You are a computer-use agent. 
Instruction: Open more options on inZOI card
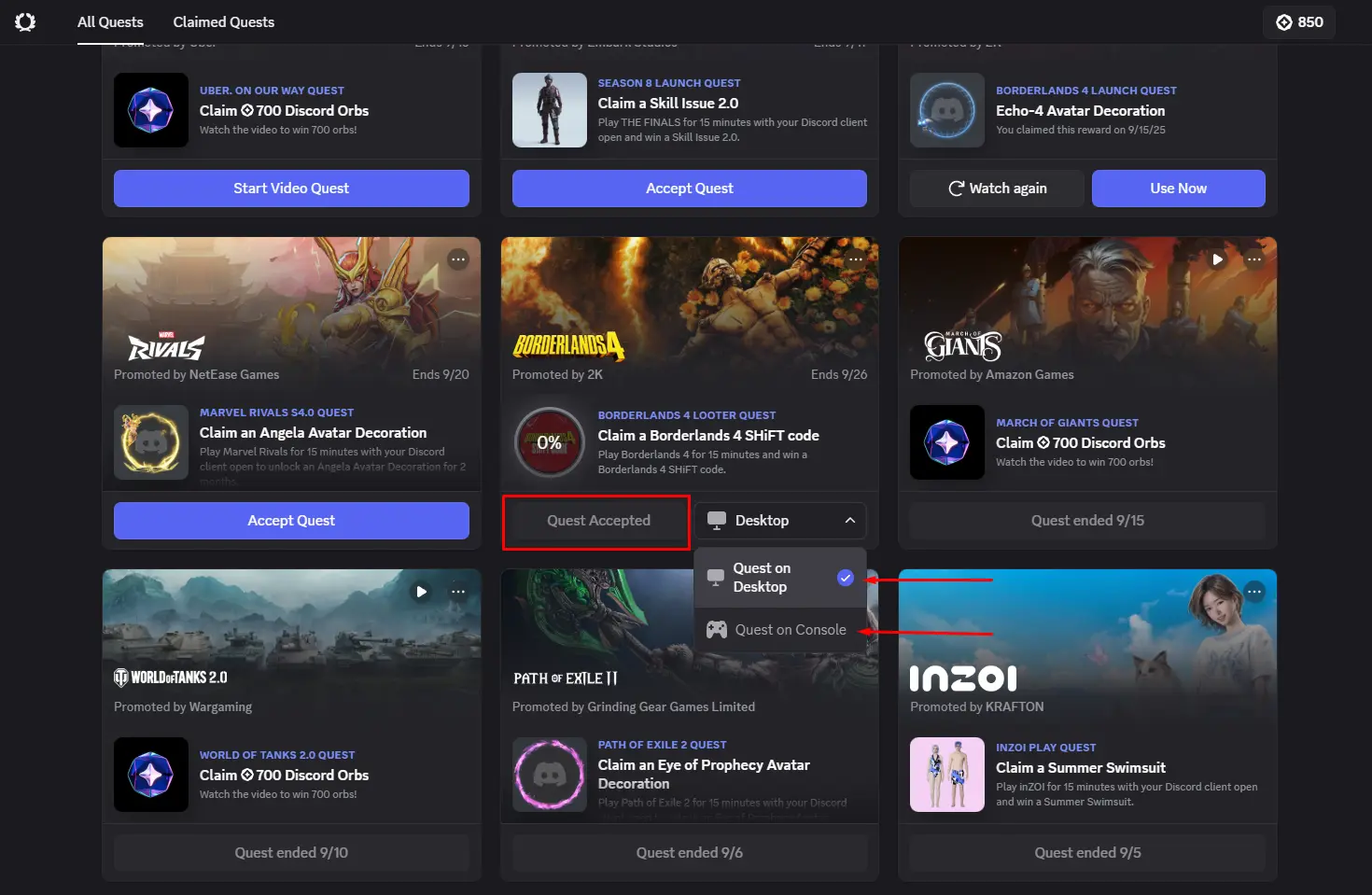click(1254, 592)
